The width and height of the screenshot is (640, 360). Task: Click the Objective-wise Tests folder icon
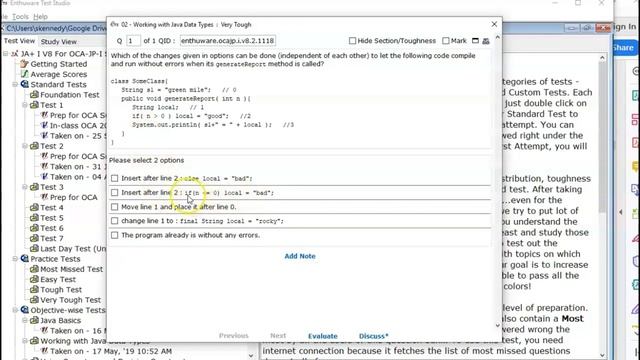coord(24,310)
